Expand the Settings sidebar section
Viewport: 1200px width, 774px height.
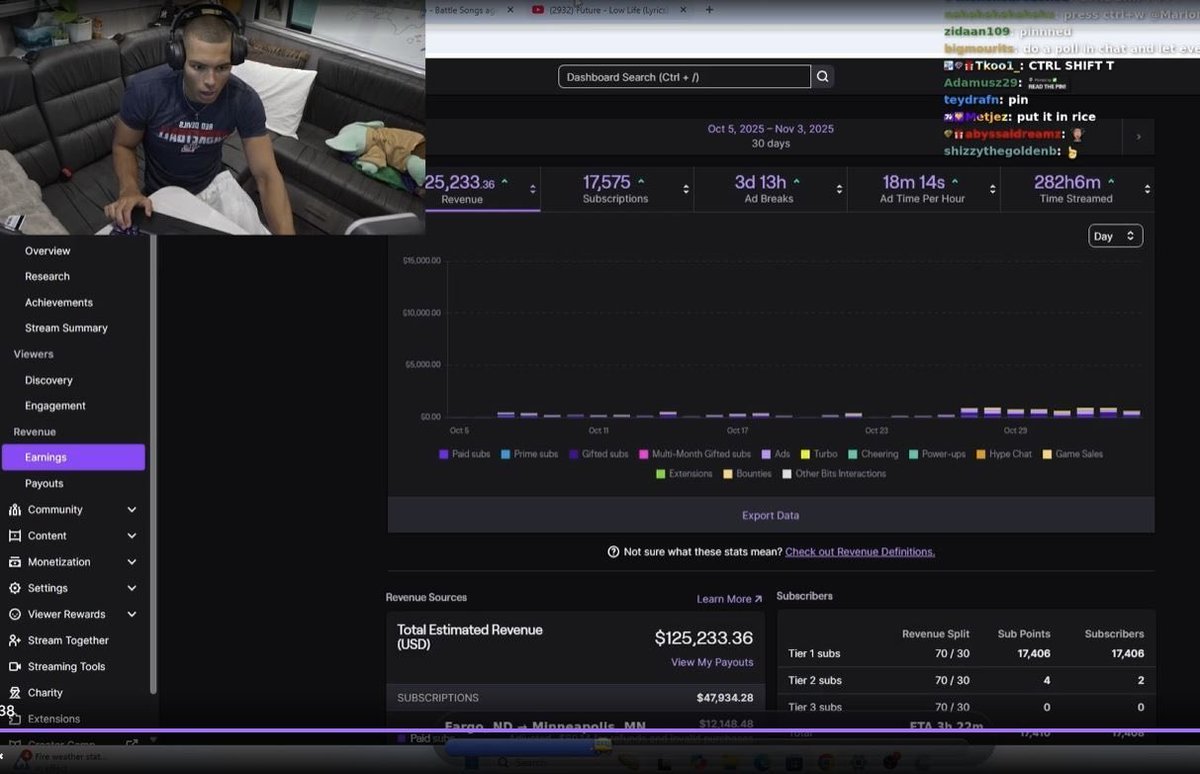pos(132,588)
